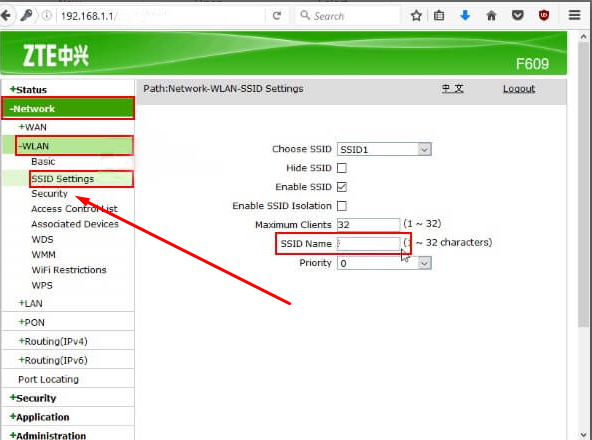The image size is (592, 440).
Task: Open Associated Devices page
Action: (75, 224)
